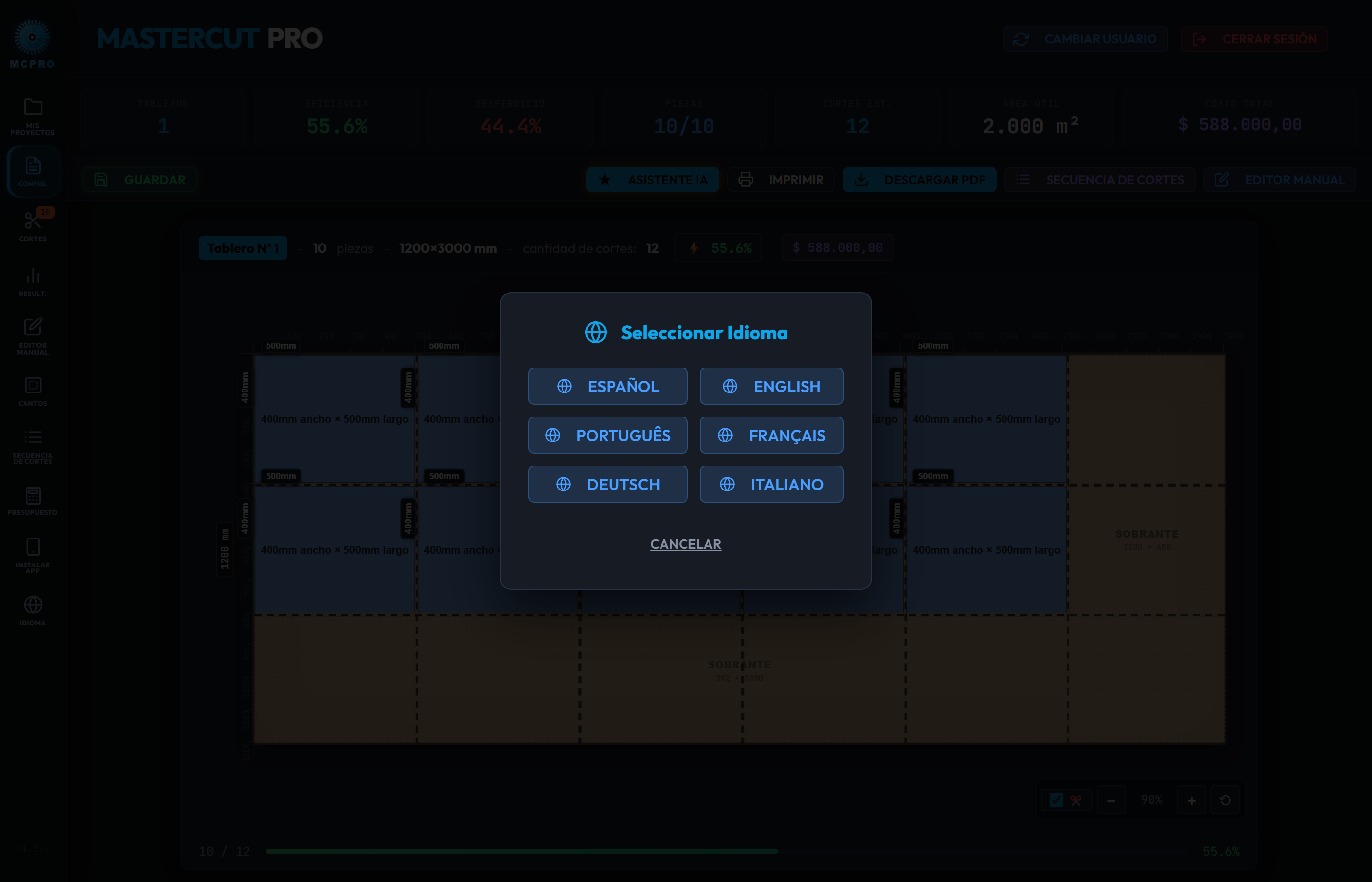
Task: Click the Tableros count stat card
Action: [x=163, y=119]
